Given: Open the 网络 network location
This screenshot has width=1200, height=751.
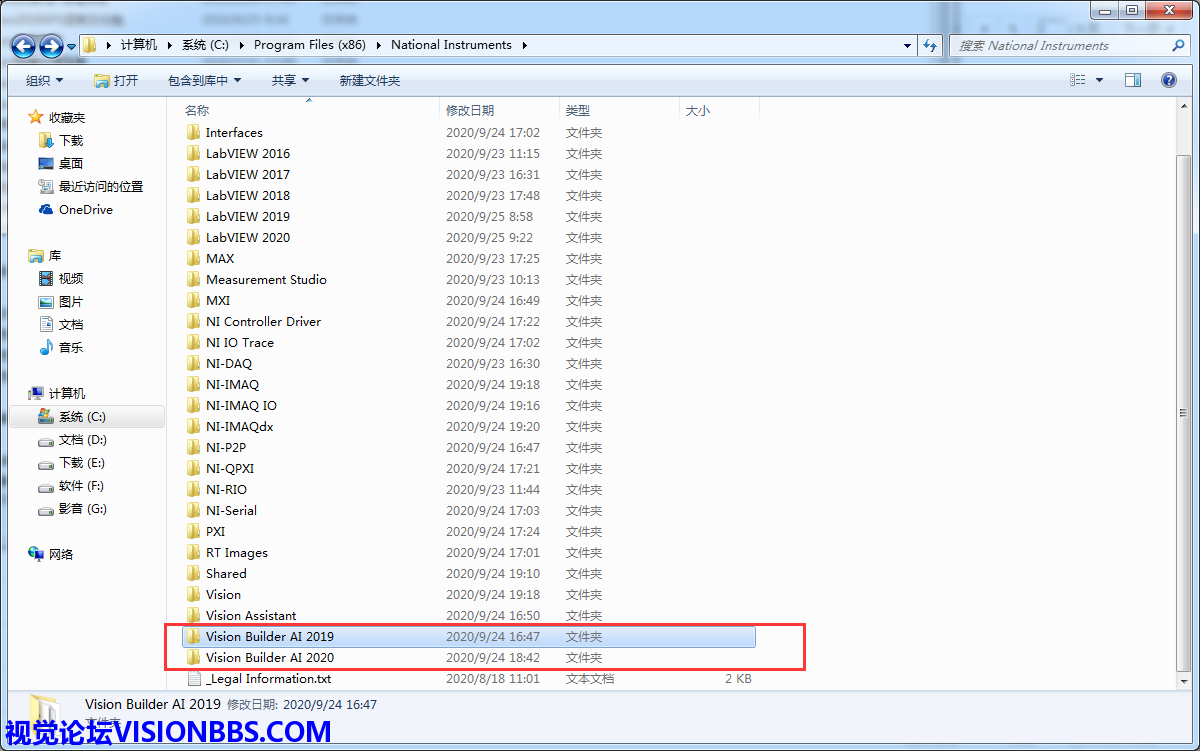Looking at the screenshot, I should [x=61, y=554].
